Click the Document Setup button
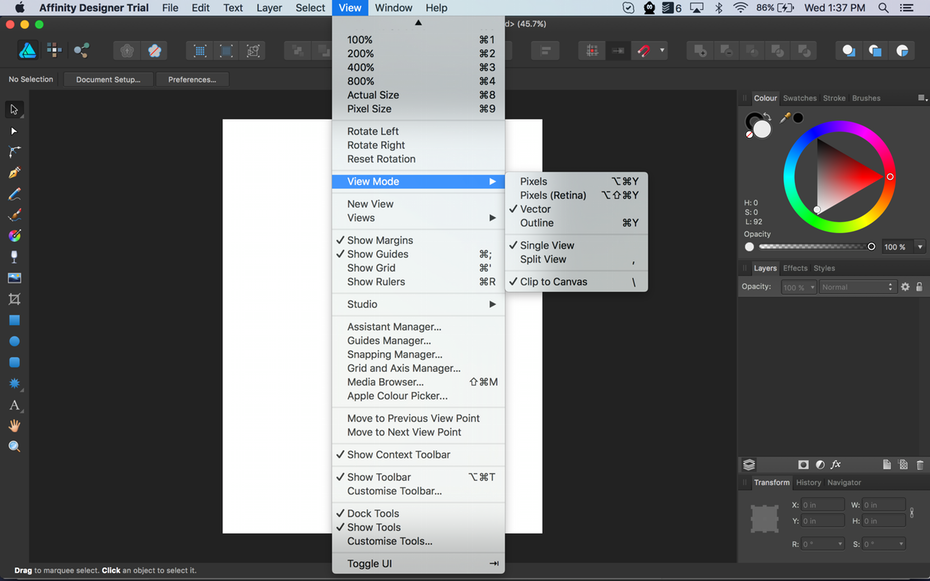The height and width of the screenshot is (581, 930). [x=108, y=79]
